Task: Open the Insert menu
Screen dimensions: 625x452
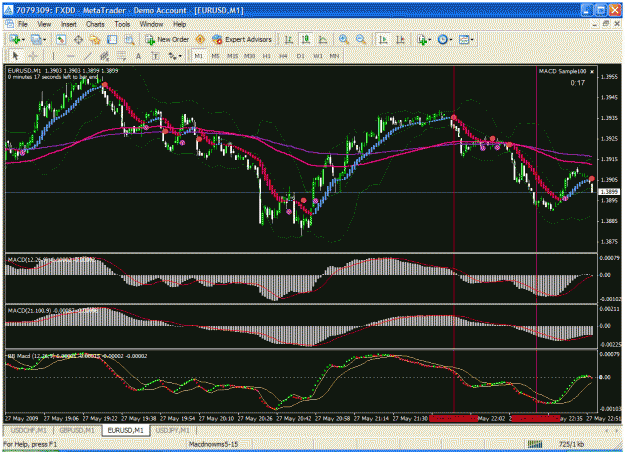Action: coord(69,24)
